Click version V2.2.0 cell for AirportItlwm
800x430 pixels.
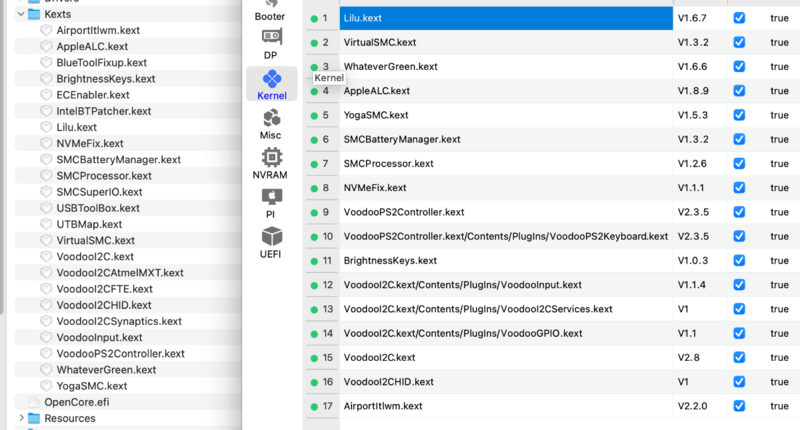[x=692, y=406]
